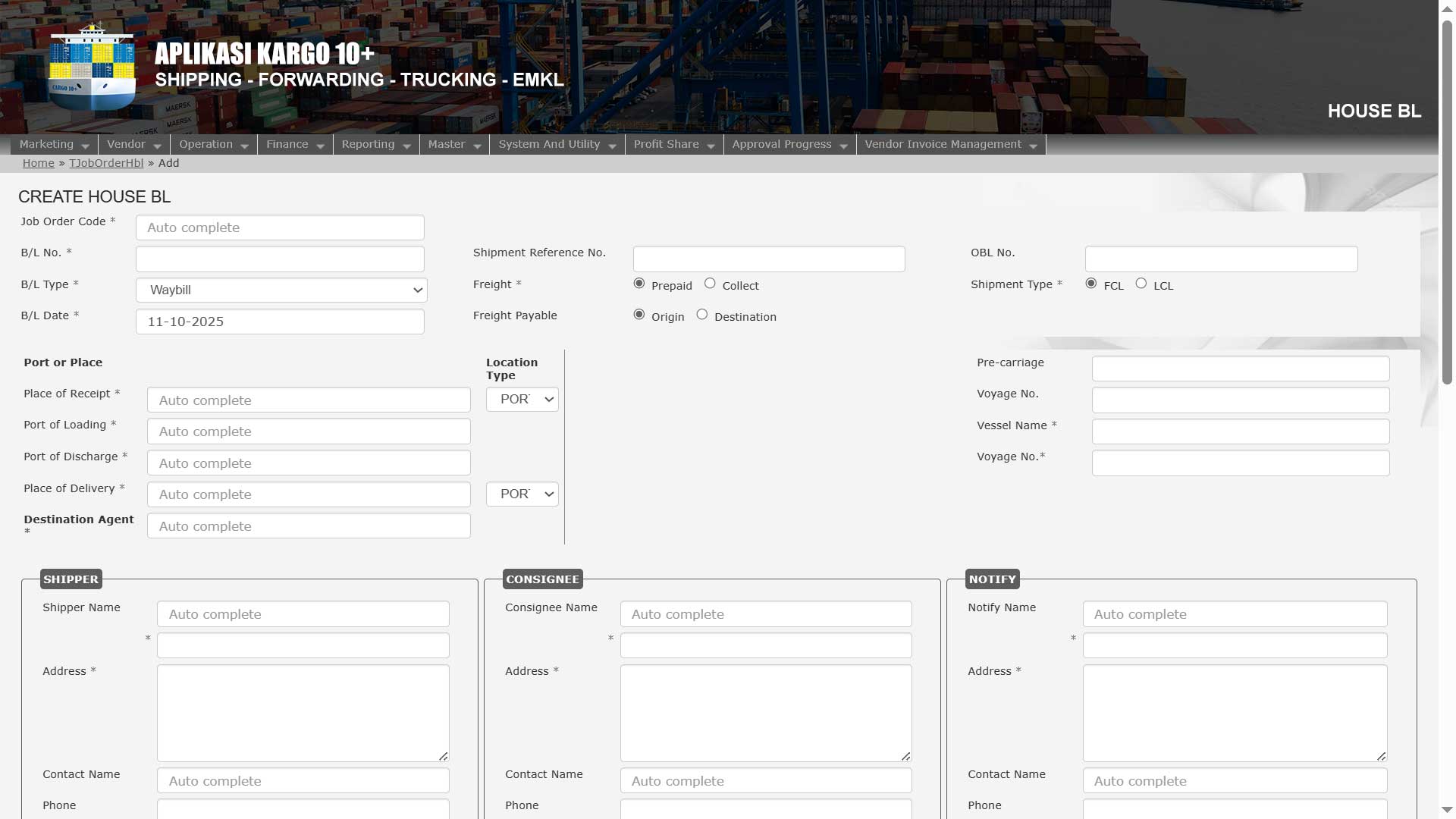Open the Vendor Invoice Management menu
Image resolution: width=1456 pixels, height=819 pixels.
950,144
